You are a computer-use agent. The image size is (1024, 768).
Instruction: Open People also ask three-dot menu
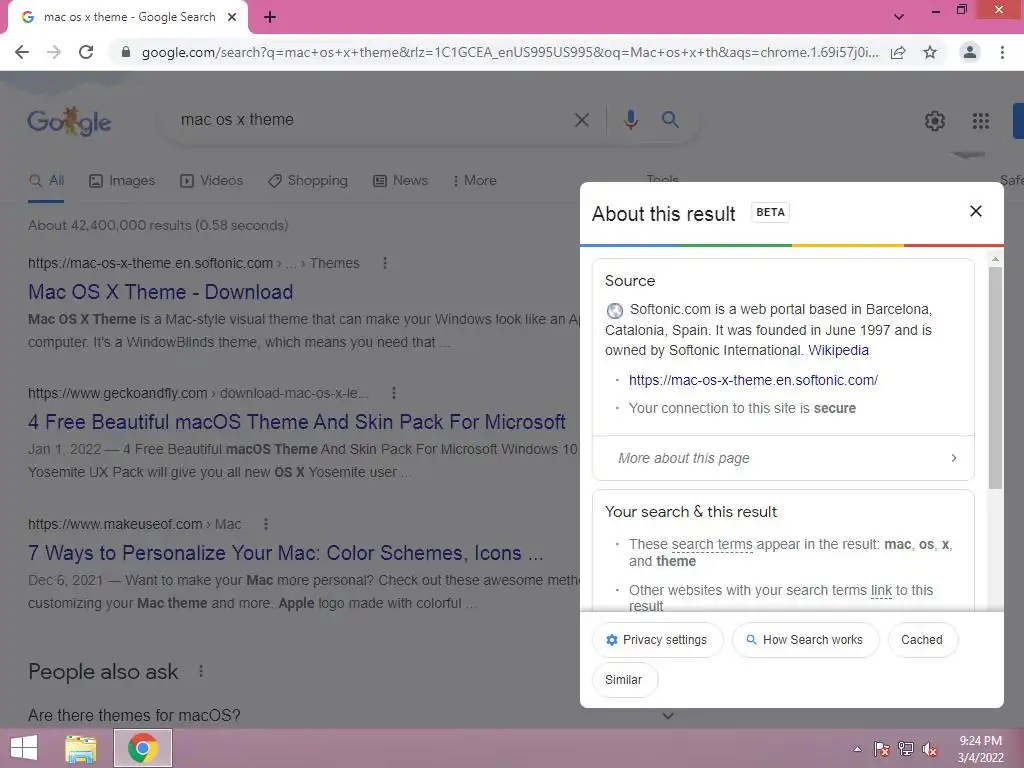point(201,671)
